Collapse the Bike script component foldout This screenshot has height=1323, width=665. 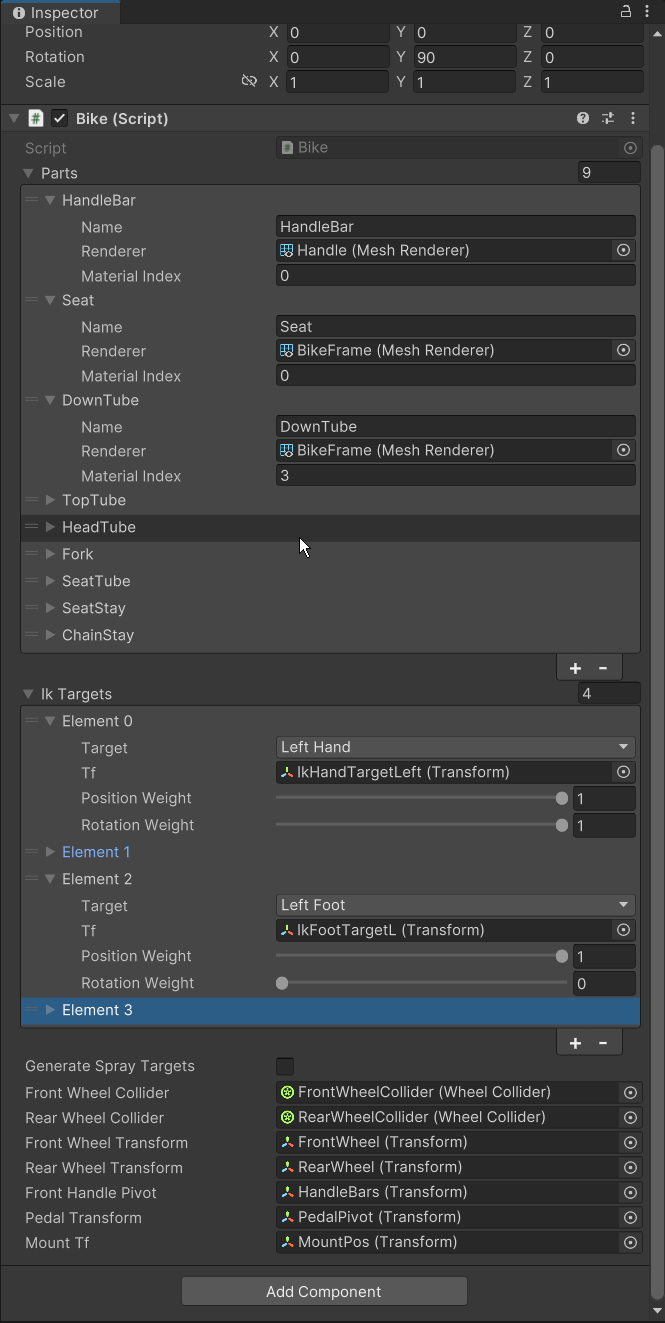(14, 118)
